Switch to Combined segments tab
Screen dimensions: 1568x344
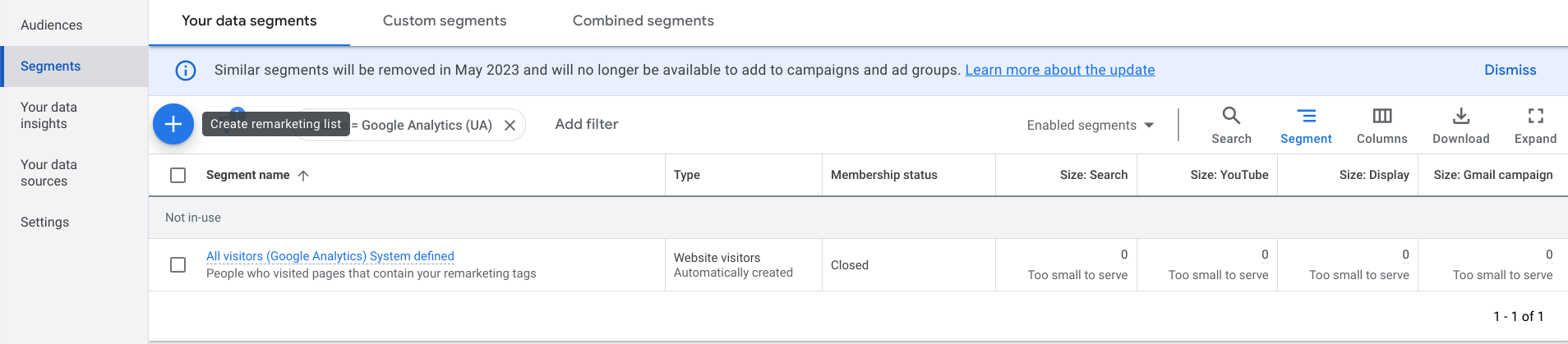643,21
